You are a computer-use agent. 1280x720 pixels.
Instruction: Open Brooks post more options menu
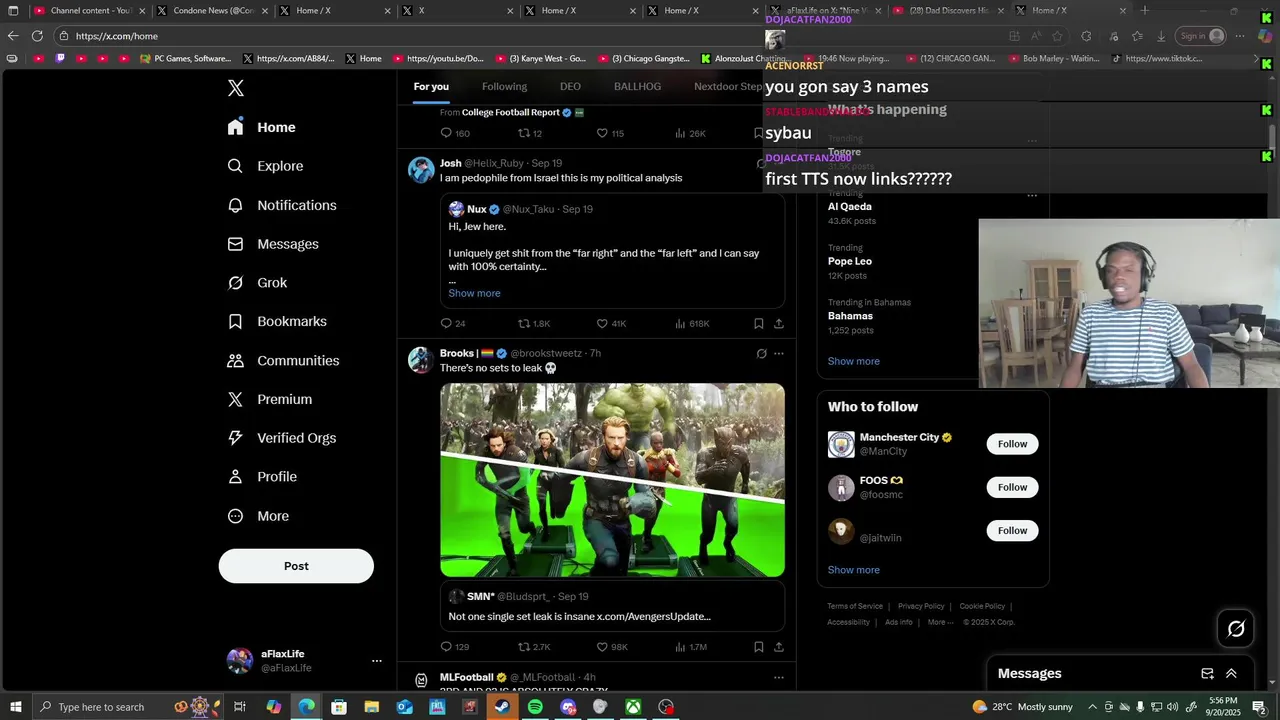(779, 353)
